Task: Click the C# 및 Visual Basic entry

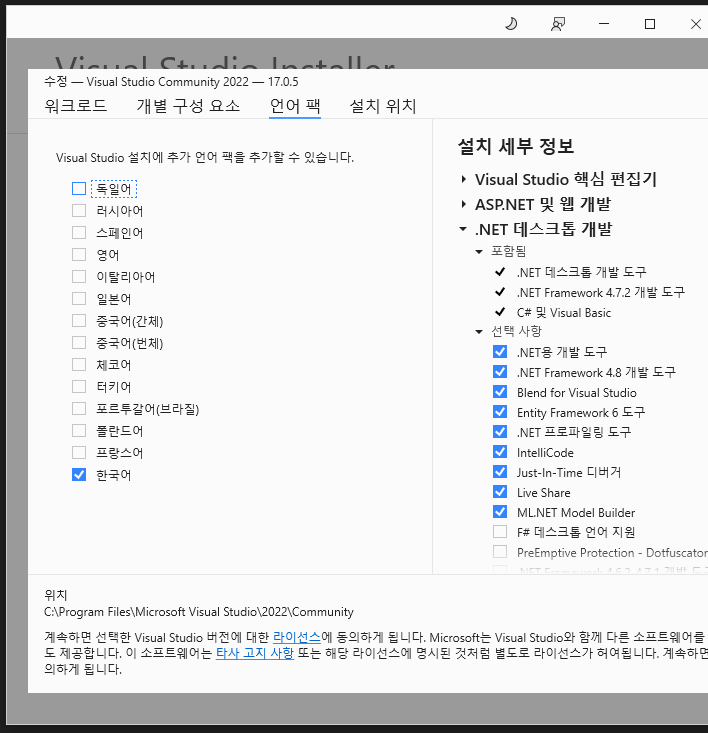Action: pos(564,312)
